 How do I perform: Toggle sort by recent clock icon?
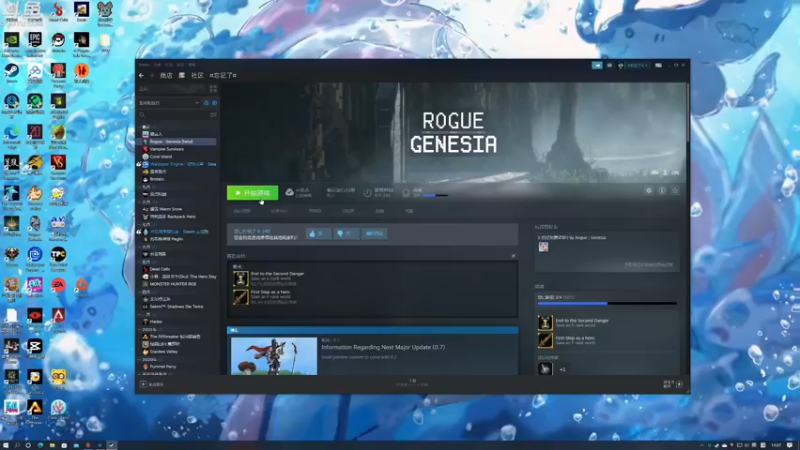click(x=207, y=103)
